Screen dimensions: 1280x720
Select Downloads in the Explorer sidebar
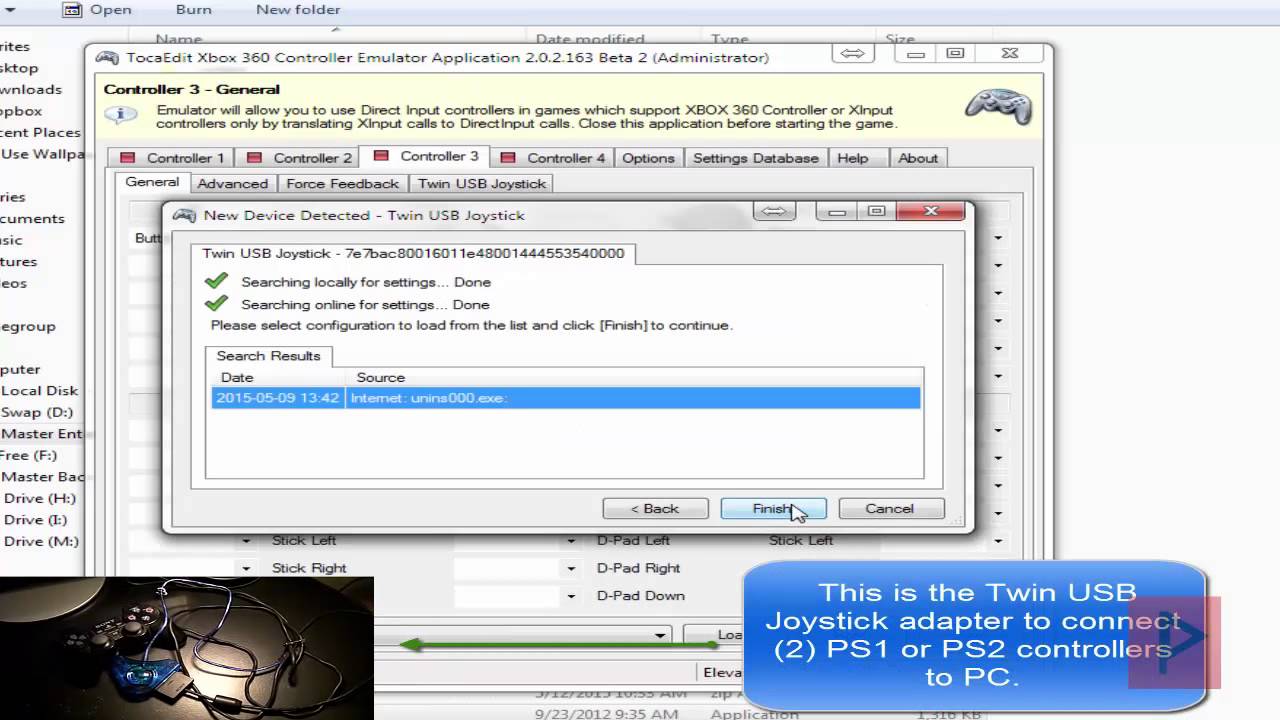pos(31,89)
